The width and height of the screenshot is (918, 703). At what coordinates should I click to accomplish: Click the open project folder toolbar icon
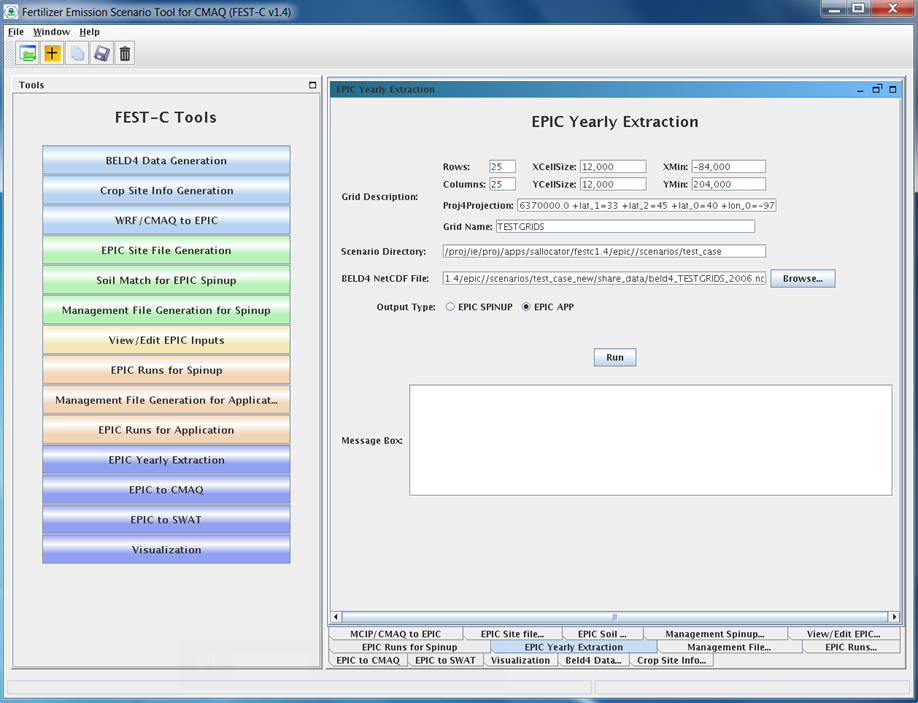point(28,53)
